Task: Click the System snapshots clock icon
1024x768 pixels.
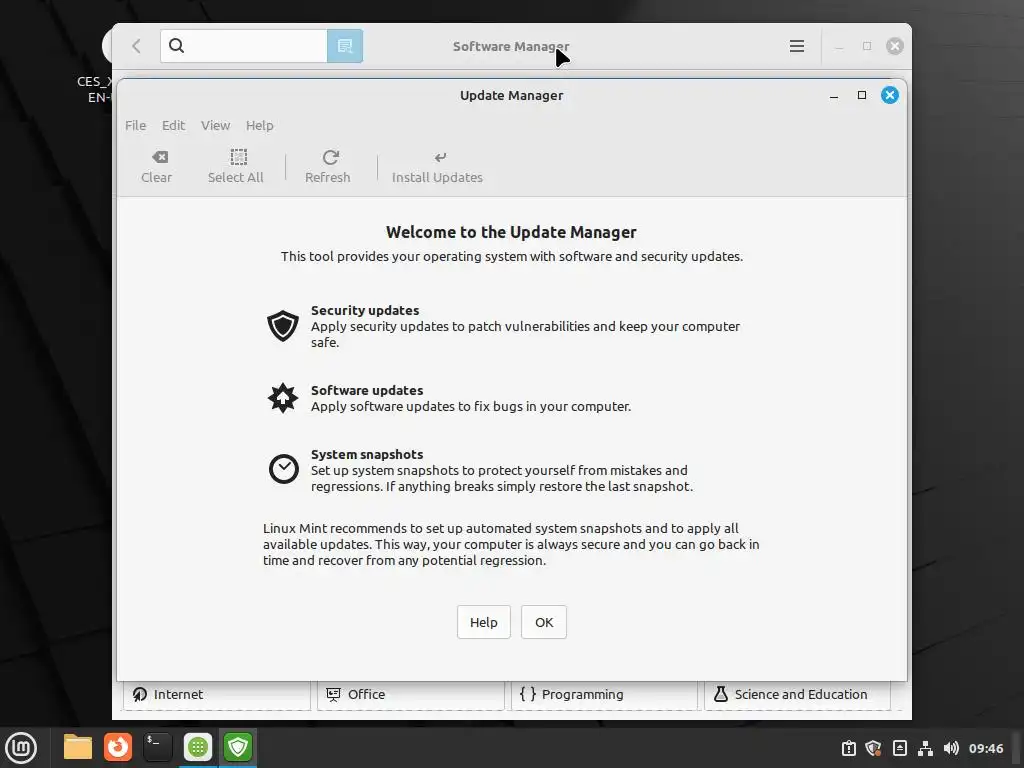Action: [283, 469]
